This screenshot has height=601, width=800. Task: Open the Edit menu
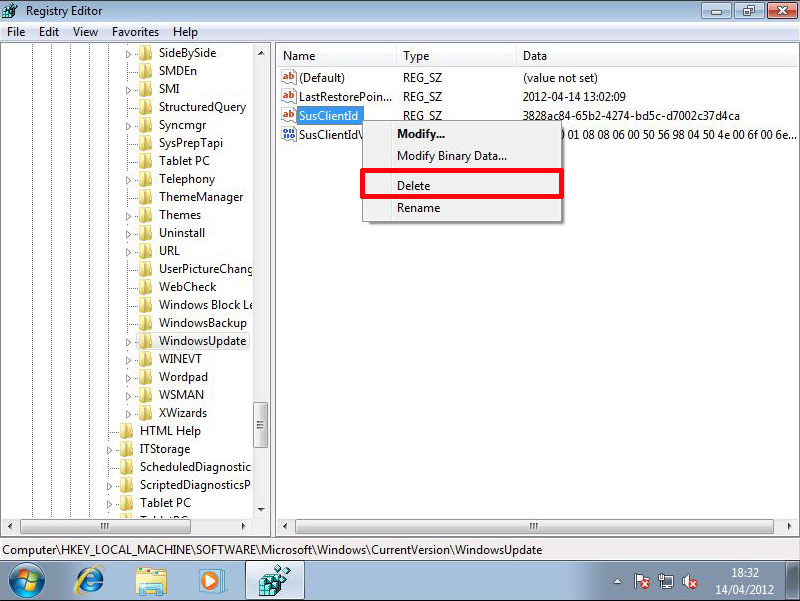pos(48,32)
